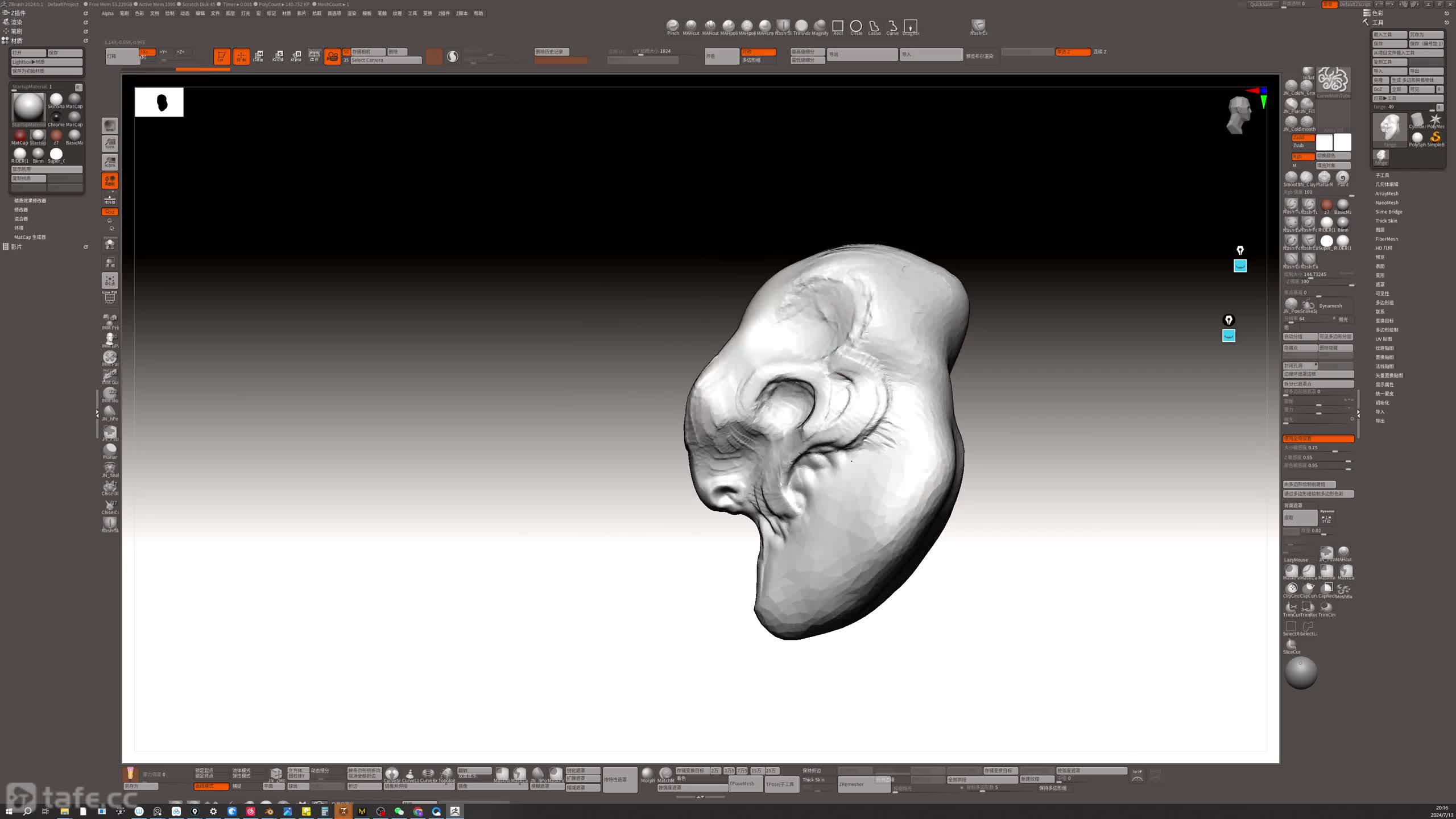Select the Pinch brush
The image size is (1456, 819).
pos(672,26)
